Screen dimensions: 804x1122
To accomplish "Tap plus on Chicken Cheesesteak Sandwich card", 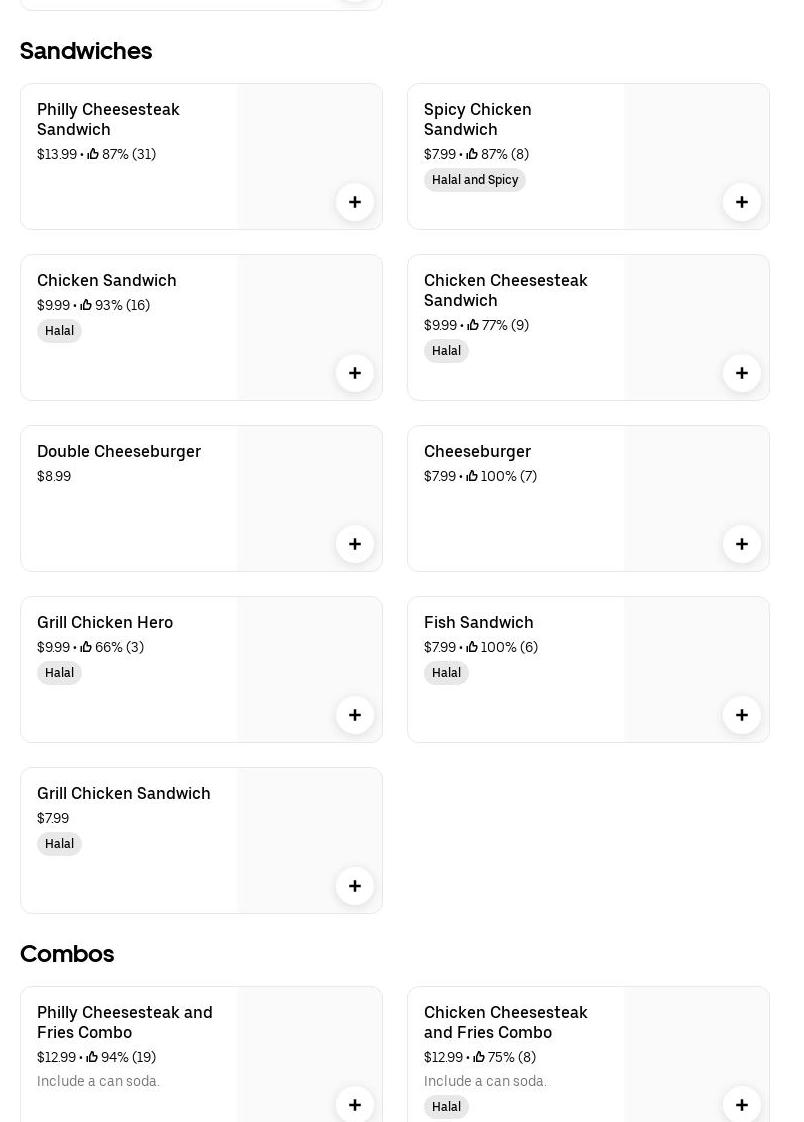I will [x=742, y=373].
